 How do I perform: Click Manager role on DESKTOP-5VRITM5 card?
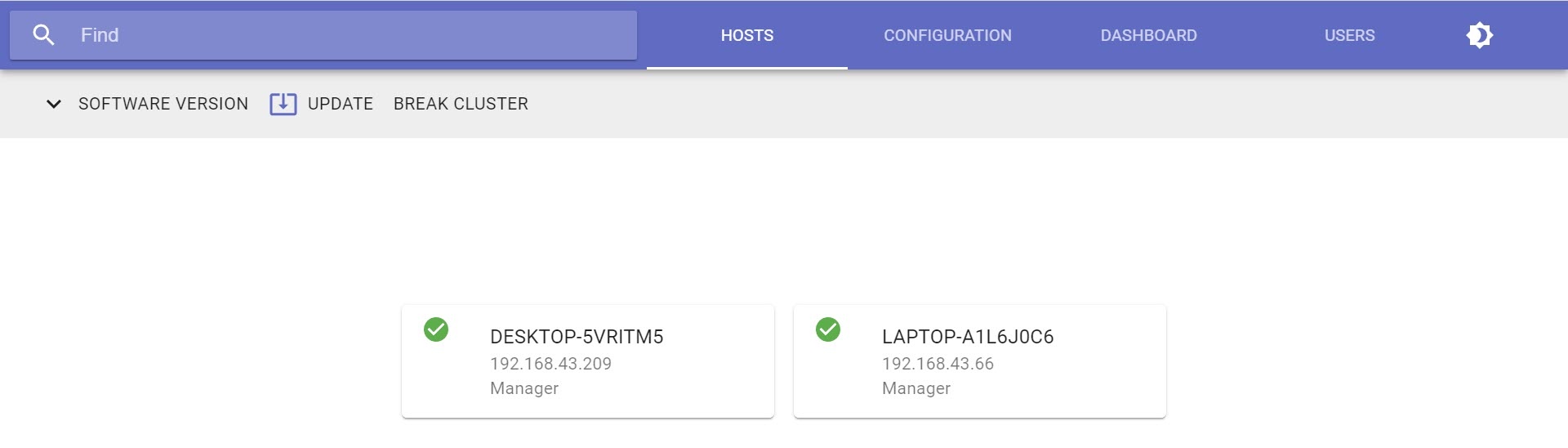(524, 388)
